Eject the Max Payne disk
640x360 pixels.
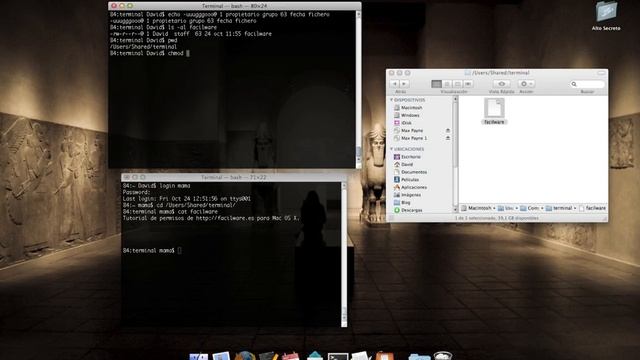click(x=448, y=131)
